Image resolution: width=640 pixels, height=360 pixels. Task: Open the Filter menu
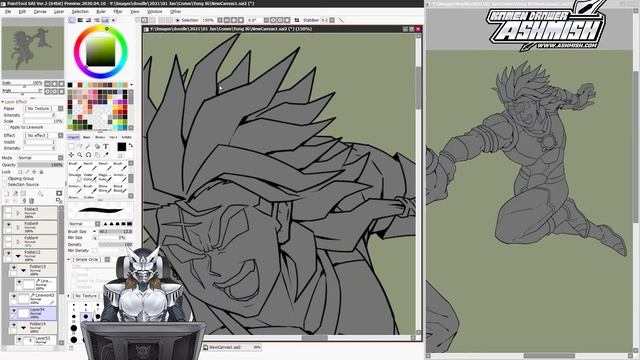point(118,12)
